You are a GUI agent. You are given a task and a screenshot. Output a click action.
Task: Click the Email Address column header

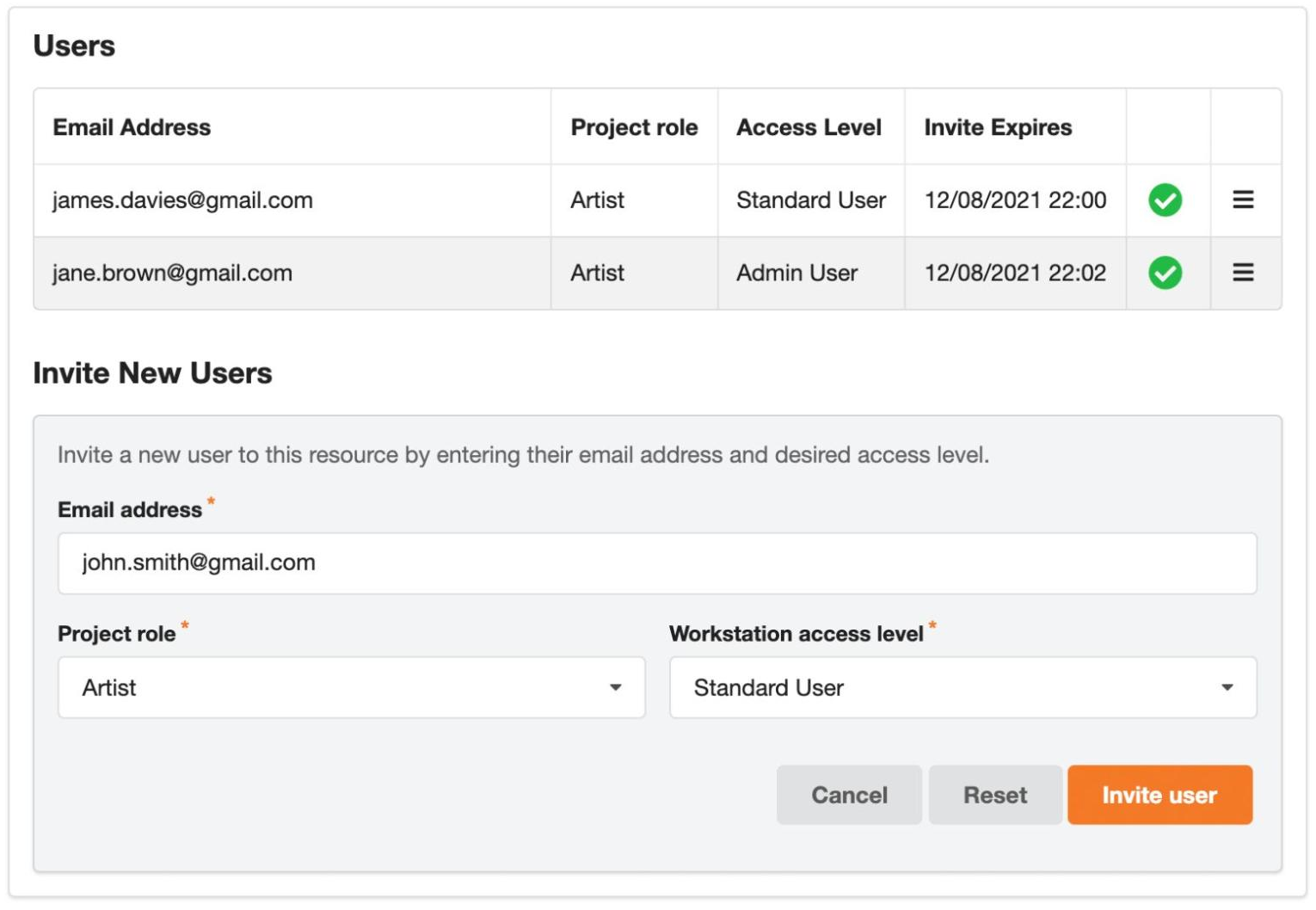pos(132,127)
